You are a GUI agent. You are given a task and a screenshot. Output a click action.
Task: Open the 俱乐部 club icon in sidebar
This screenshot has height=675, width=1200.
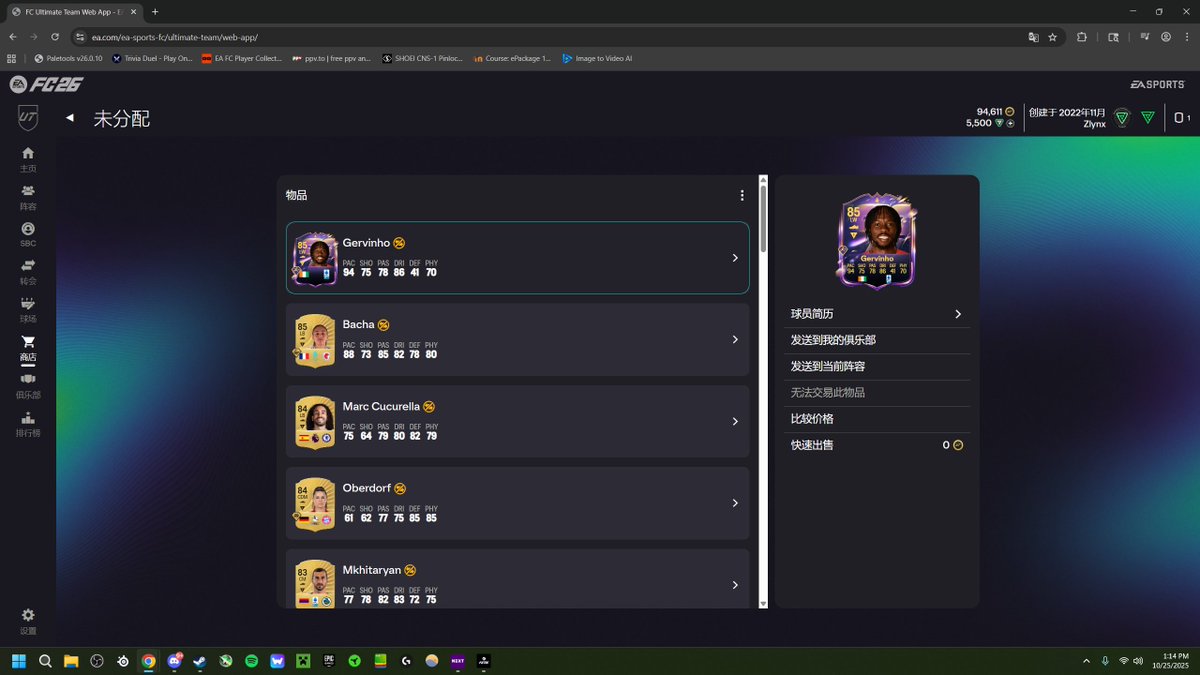pos(28,380)
